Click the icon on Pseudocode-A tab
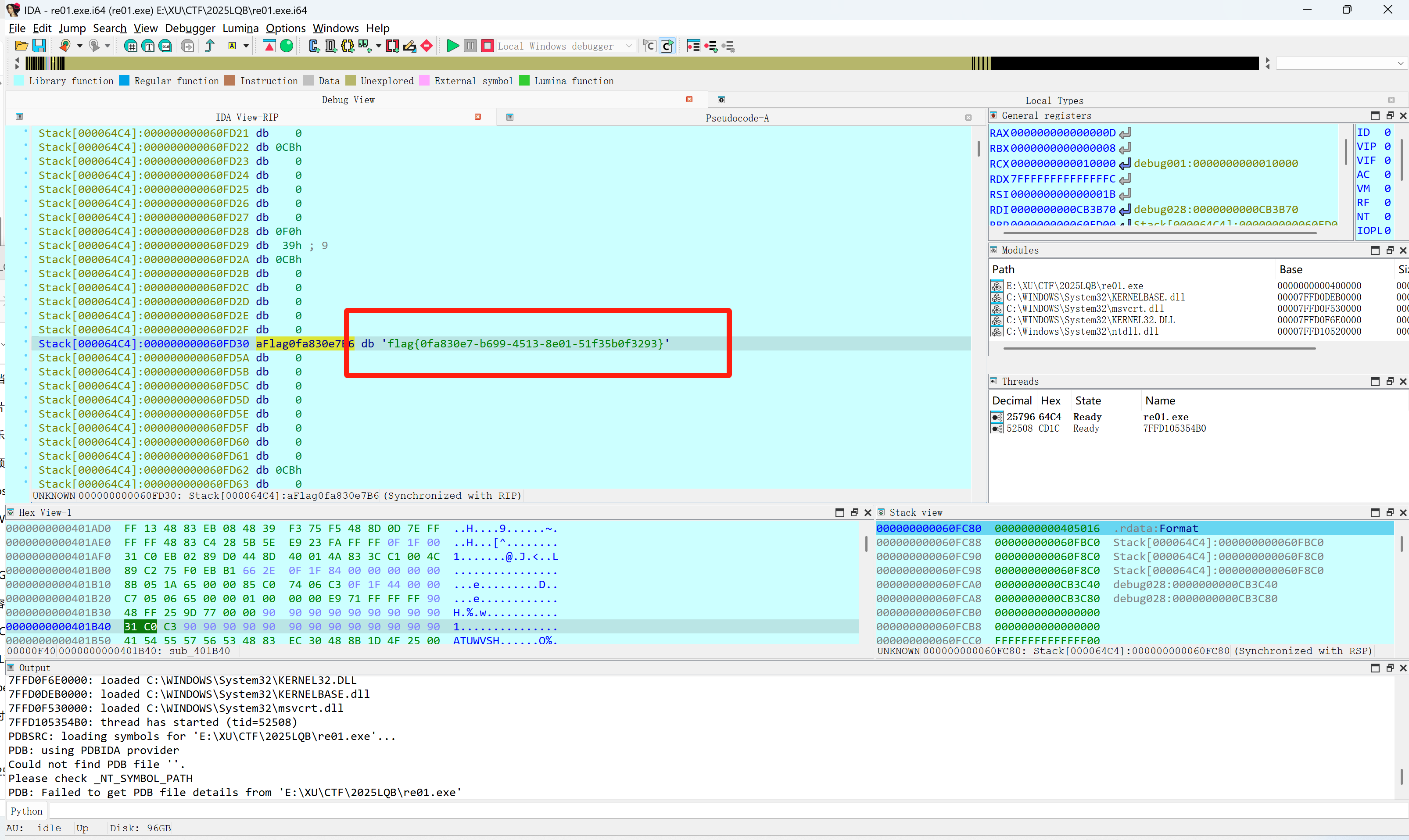The image size is (1409, 840). (x=509, y=117)
